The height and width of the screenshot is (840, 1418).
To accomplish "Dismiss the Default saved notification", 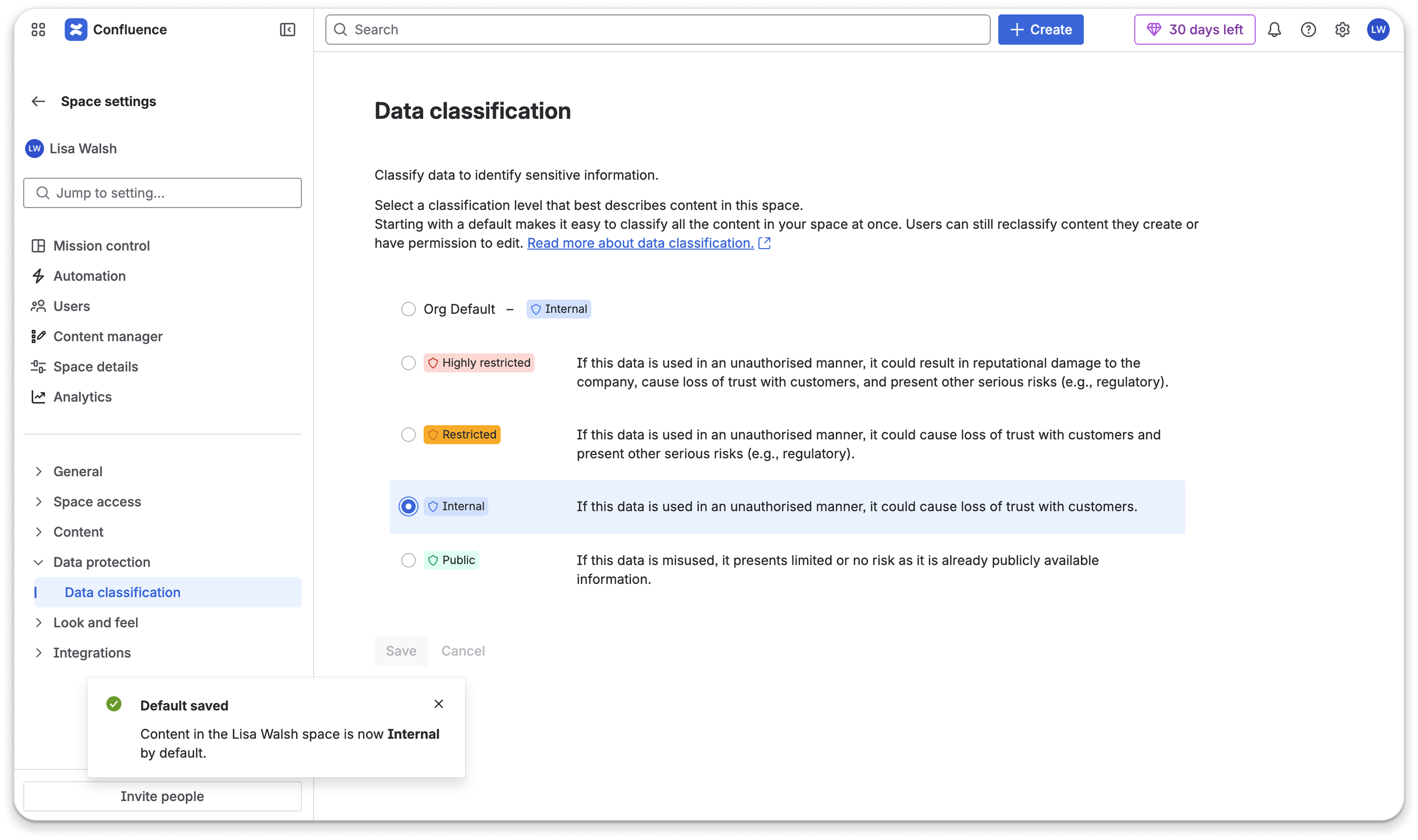I will point(439,704).
